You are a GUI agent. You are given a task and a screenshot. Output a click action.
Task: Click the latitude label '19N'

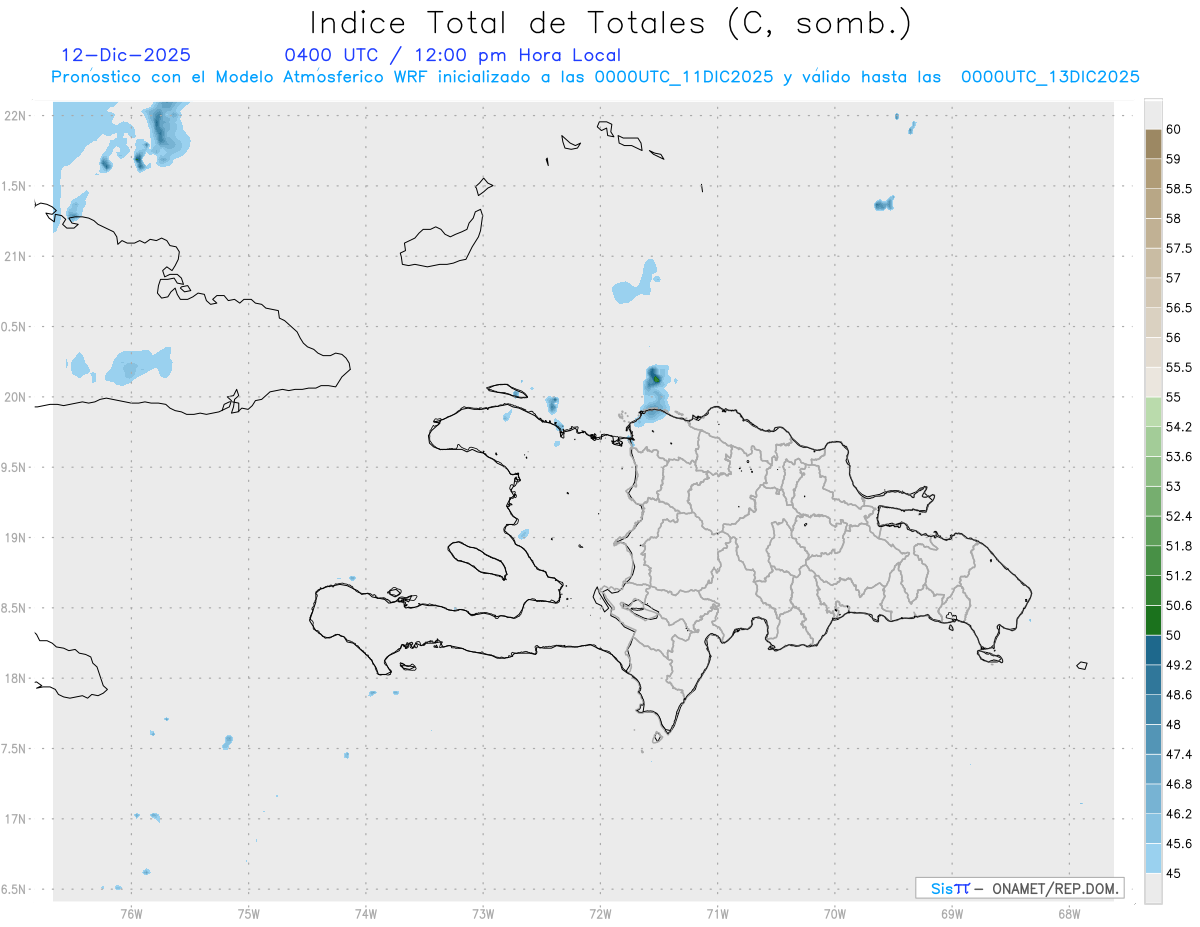(14, 538)
